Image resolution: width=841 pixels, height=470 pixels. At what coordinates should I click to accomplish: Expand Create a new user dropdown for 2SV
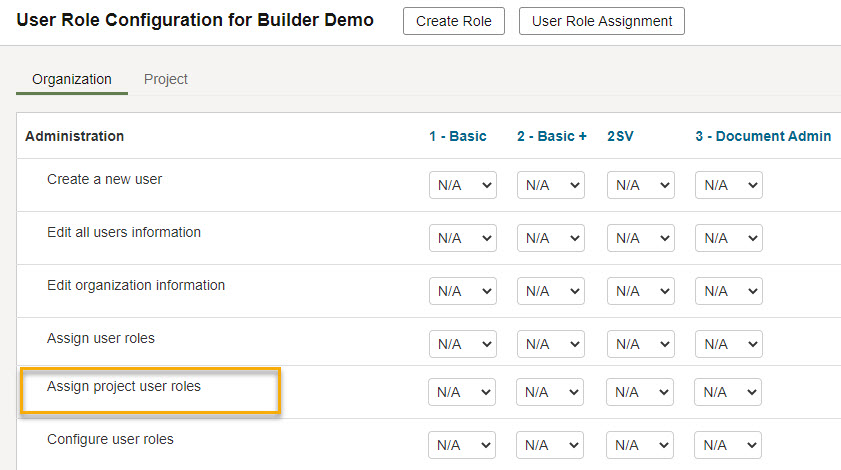(x=640, y=185)
